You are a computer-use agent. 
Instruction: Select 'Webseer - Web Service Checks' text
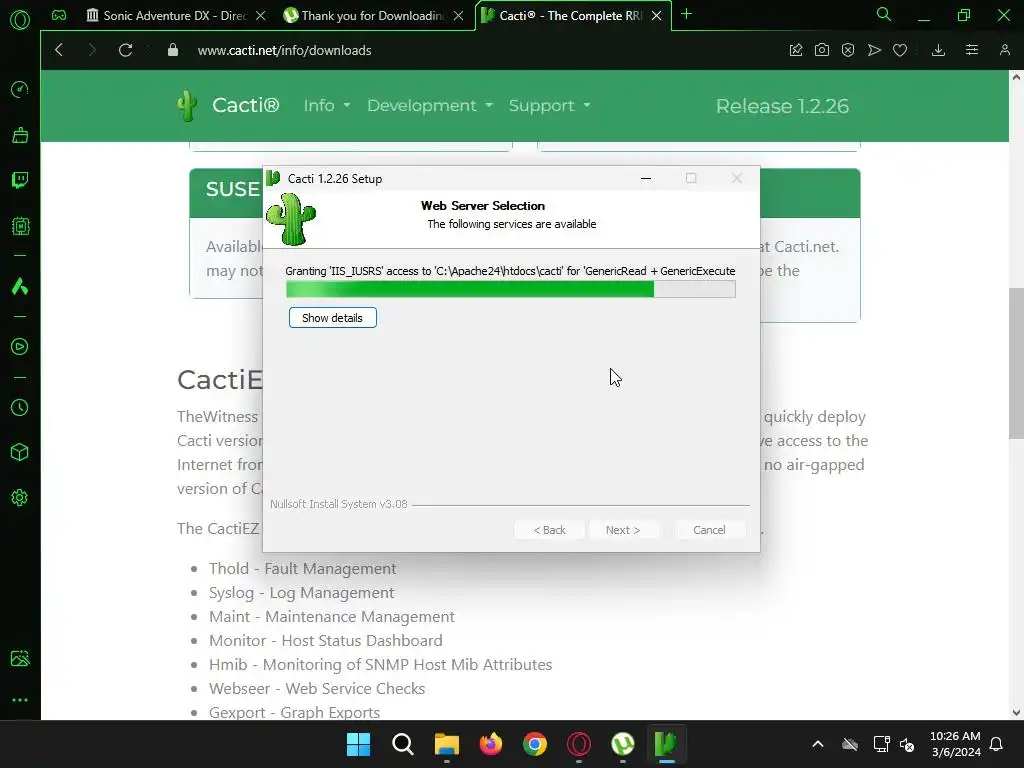317,688
